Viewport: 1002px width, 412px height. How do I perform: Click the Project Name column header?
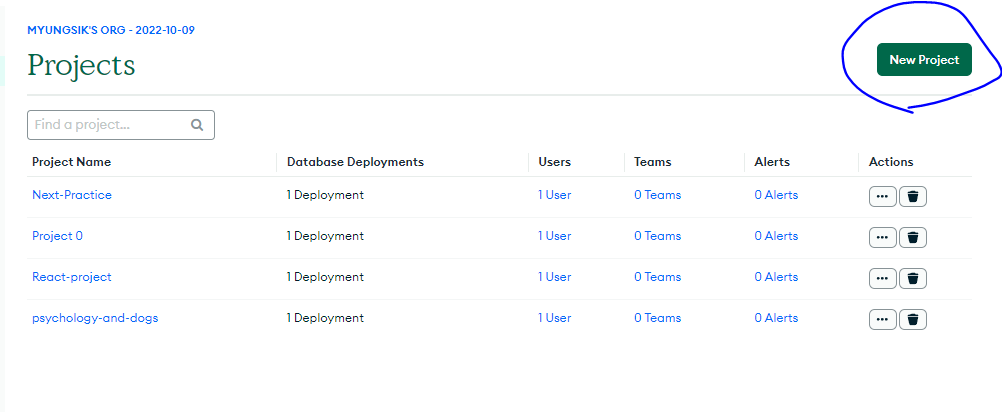[72, 162]
